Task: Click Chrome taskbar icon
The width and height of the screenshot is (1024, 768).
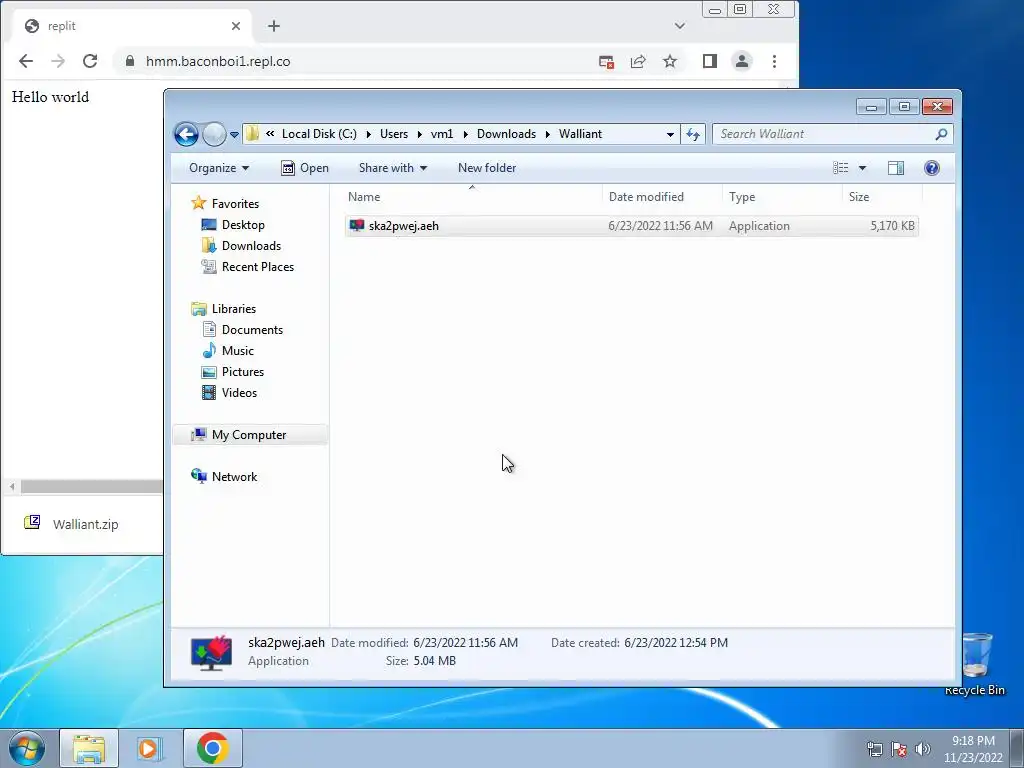Action: tap(212, 748)
